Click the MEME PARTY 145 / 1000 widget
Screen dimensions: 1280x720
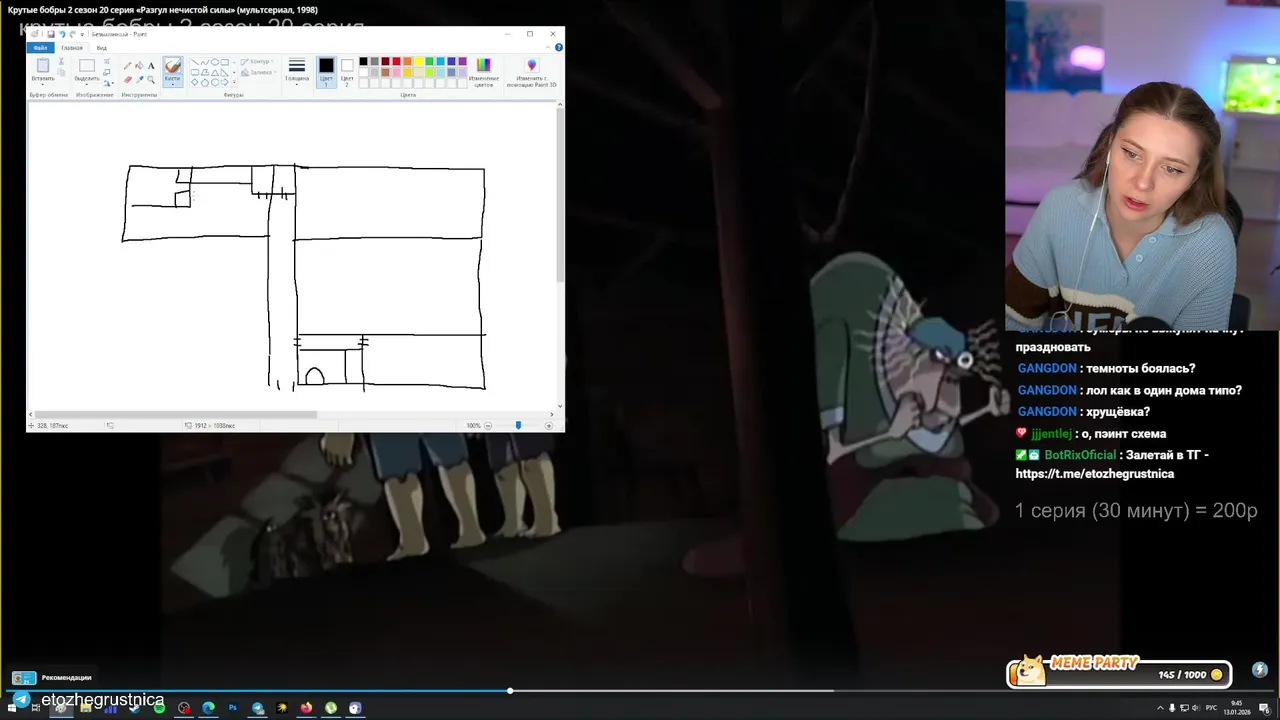1119,671
